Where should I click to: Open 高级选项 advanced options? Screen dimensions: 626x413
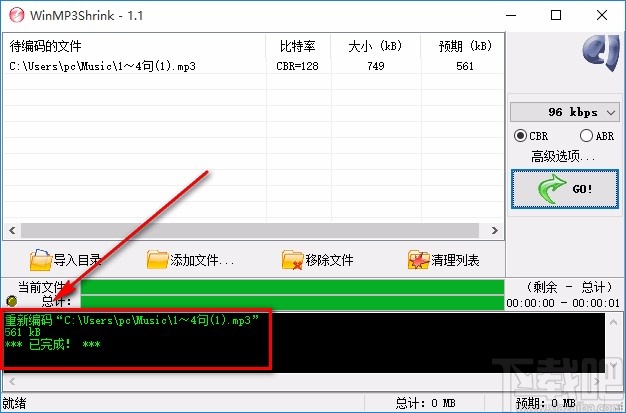coord(563,156)
